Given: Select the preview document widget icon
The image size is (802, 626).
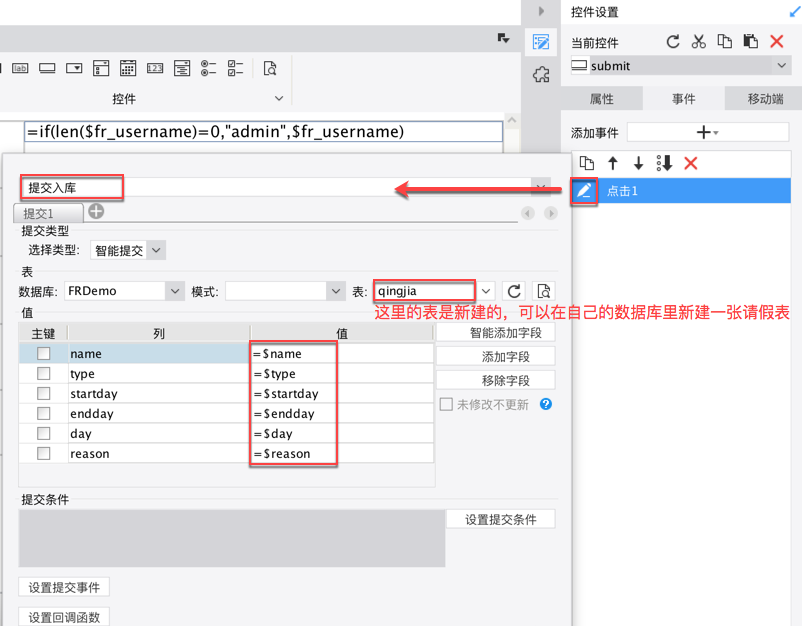Looking at the screenshot, I should [x=270, y=68].
